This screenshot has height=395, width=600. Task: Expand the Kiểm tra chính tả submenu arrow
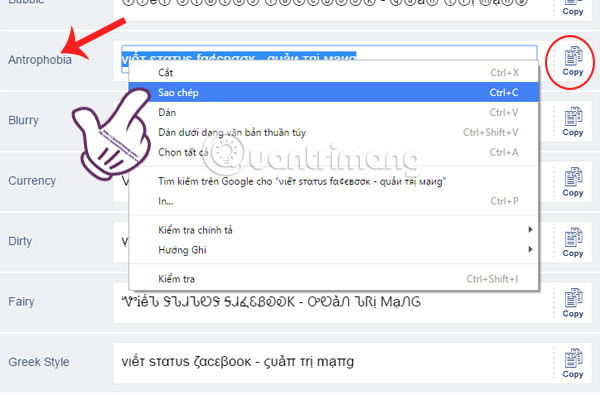pyautogui.click(x=530, y=229)
